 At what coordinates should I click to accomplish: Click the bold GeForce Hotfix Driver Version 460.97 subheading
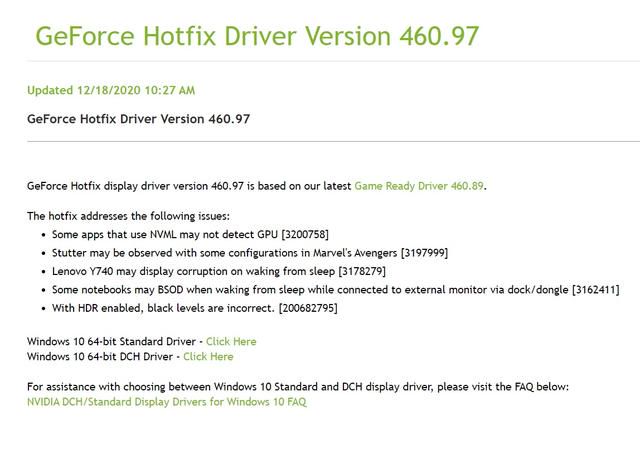tap(138, 119)
